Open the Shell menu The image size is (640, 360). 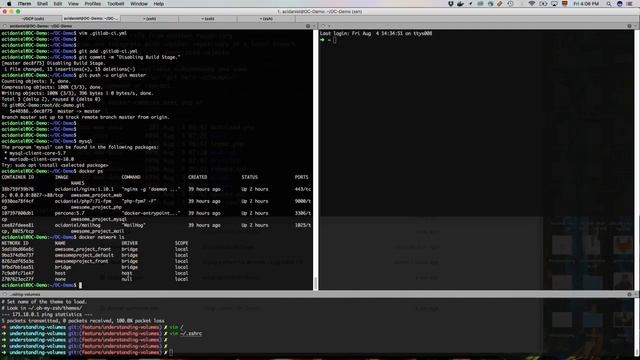coord(42,4)
